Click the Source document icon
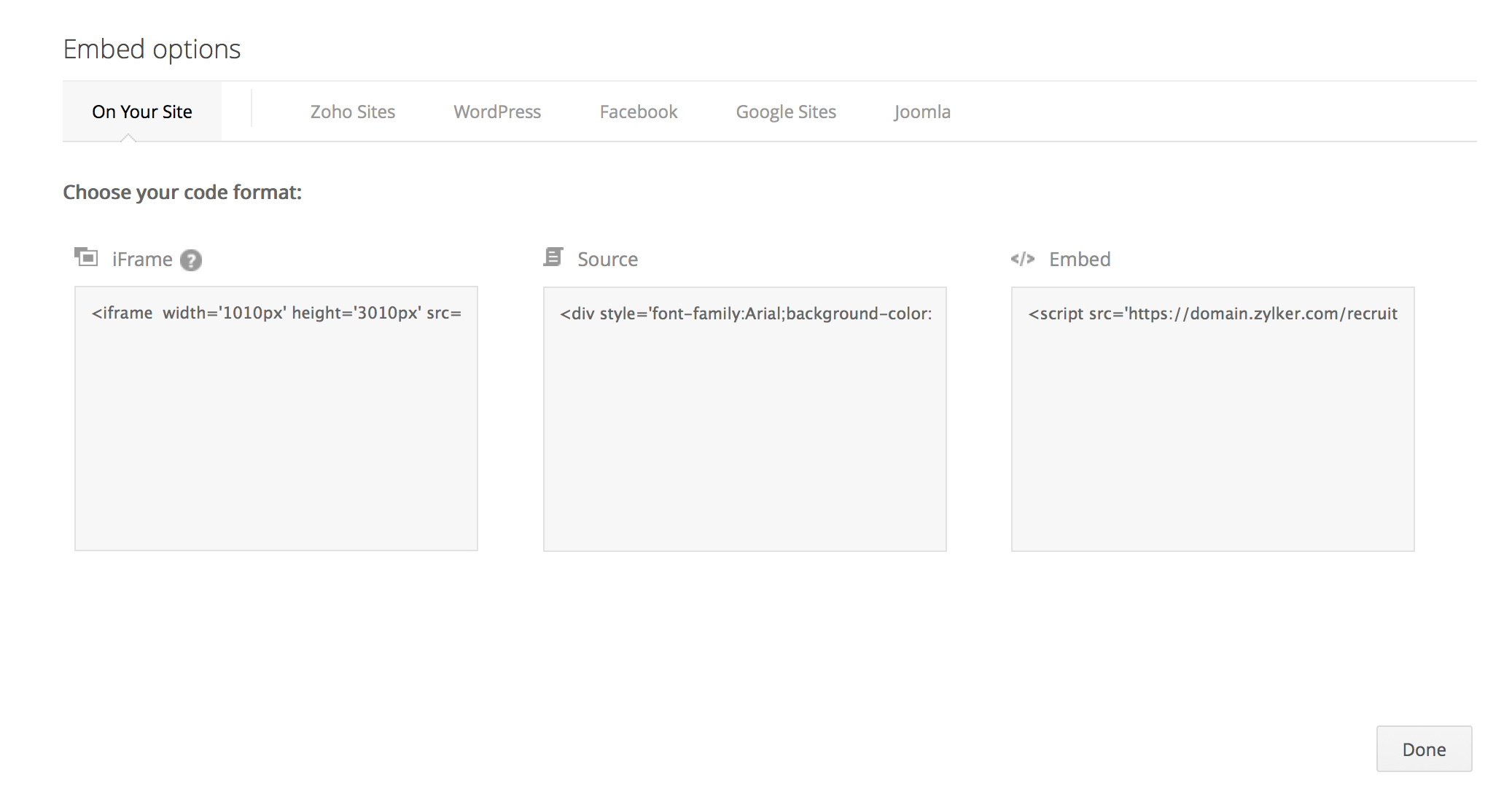This screenshot has height=802, width=1512. pos(553,257)
